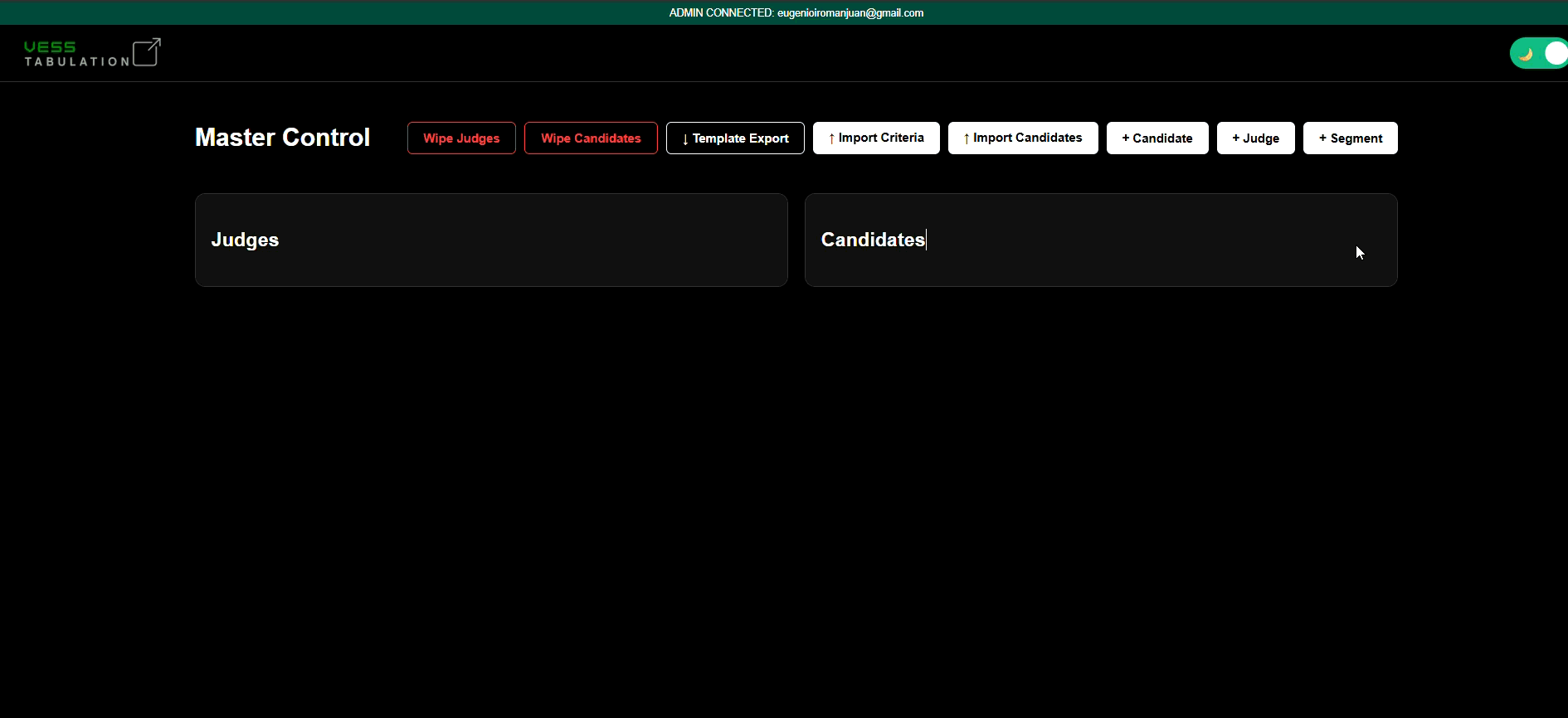Image resolution: width=1568 pixels, height=718 pixels.
Task: Add a new segment with + Segment
Action: pyautogui.click(x=1350, y=138)
